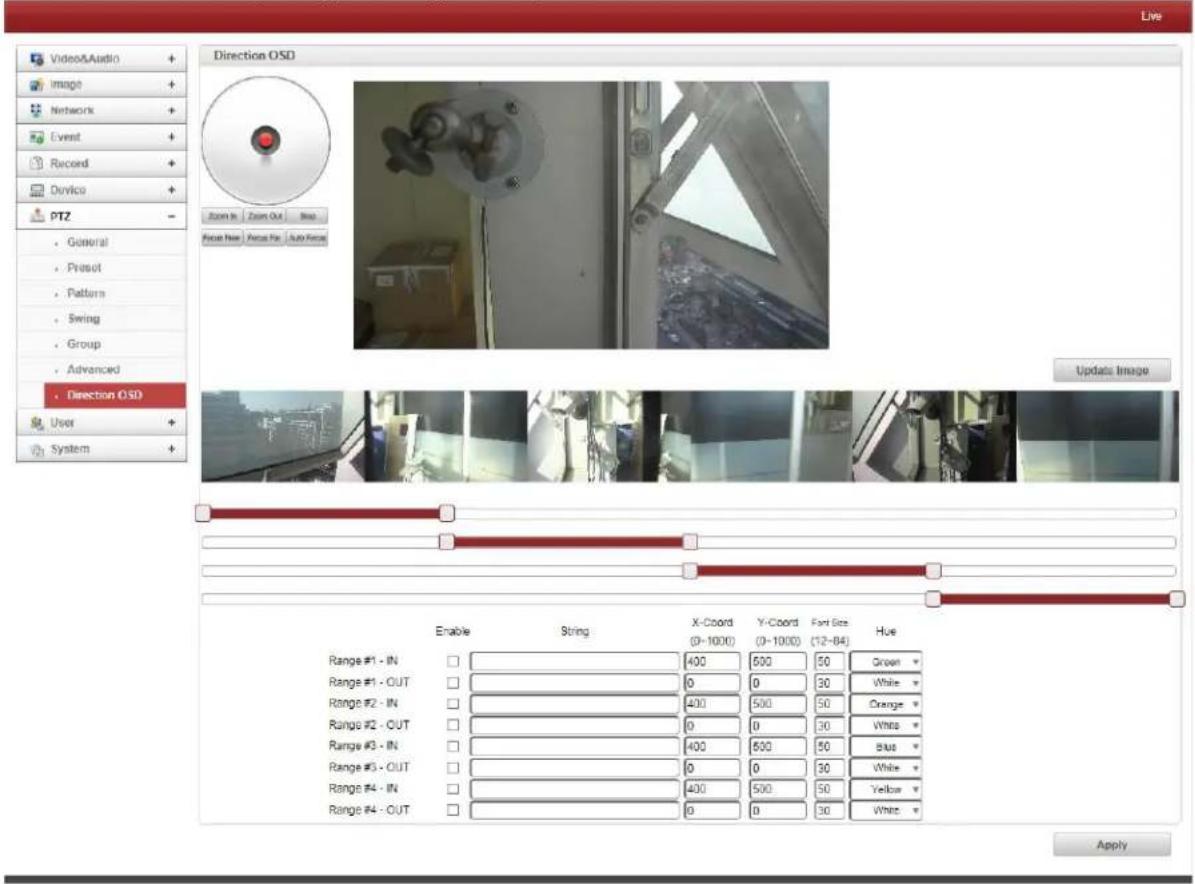Screen dimensions: 1195x884
Task: Open the Advanced PTZ submenu
Action: pyautogui.click(x=93, y=370)
